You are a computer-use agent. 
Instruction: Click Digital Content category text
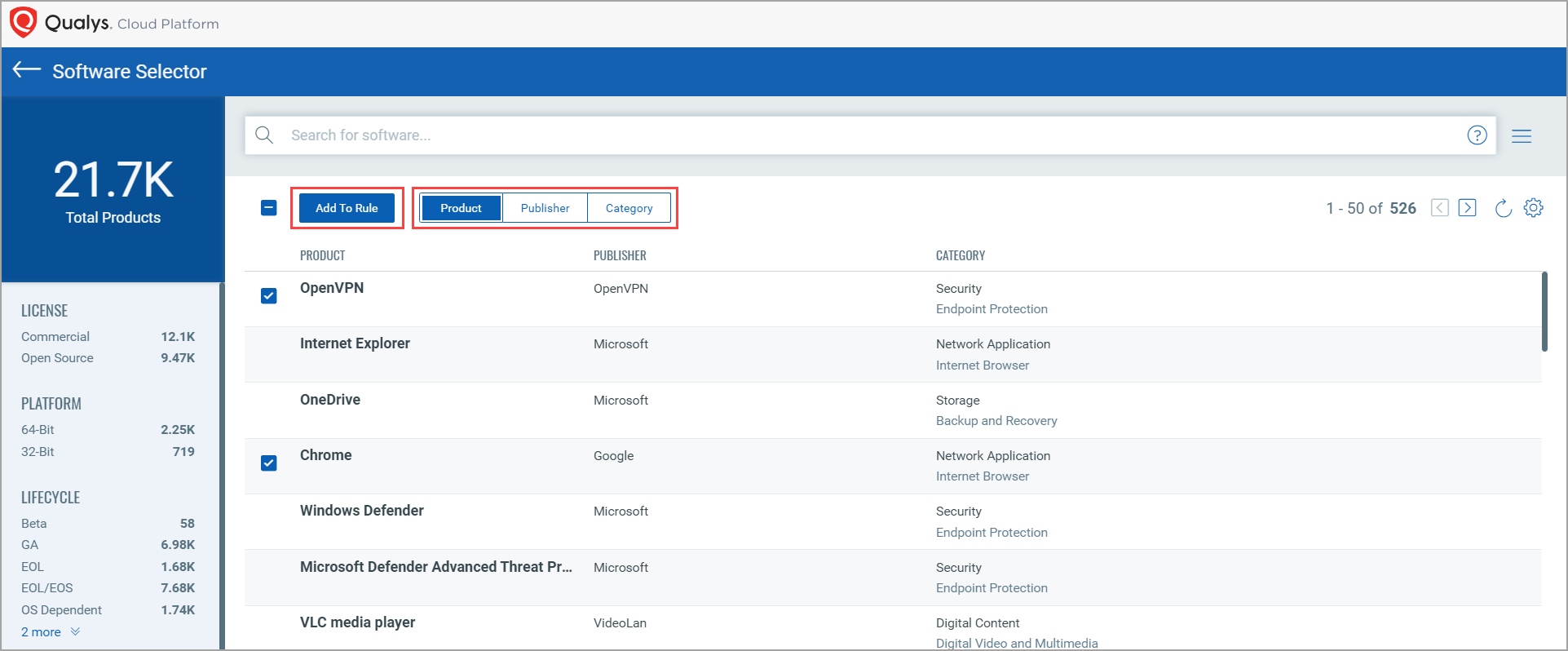[x=978, y=623]
